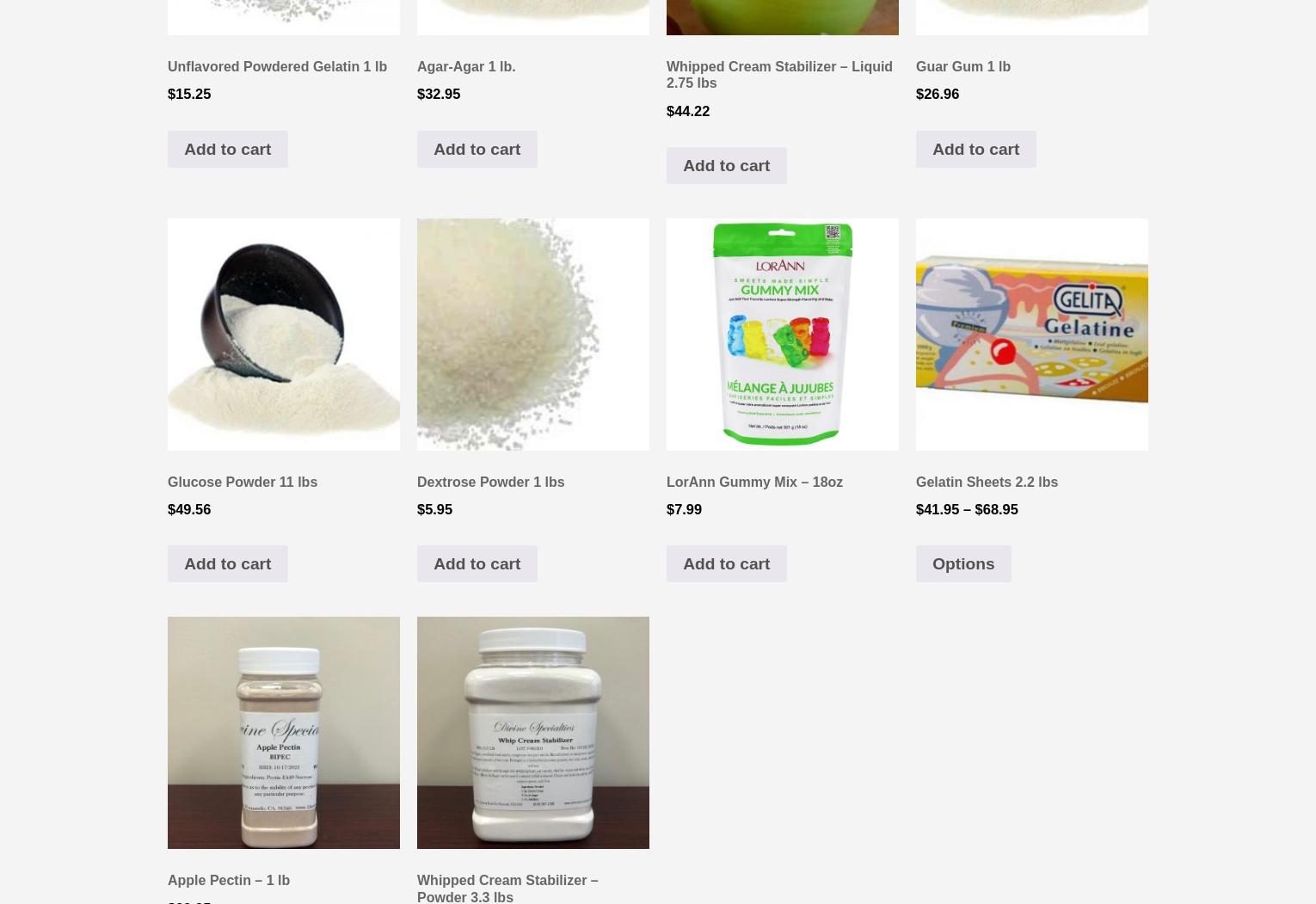
Task: Open Guar Gum 1 lb title link
Action: [962, 66]
